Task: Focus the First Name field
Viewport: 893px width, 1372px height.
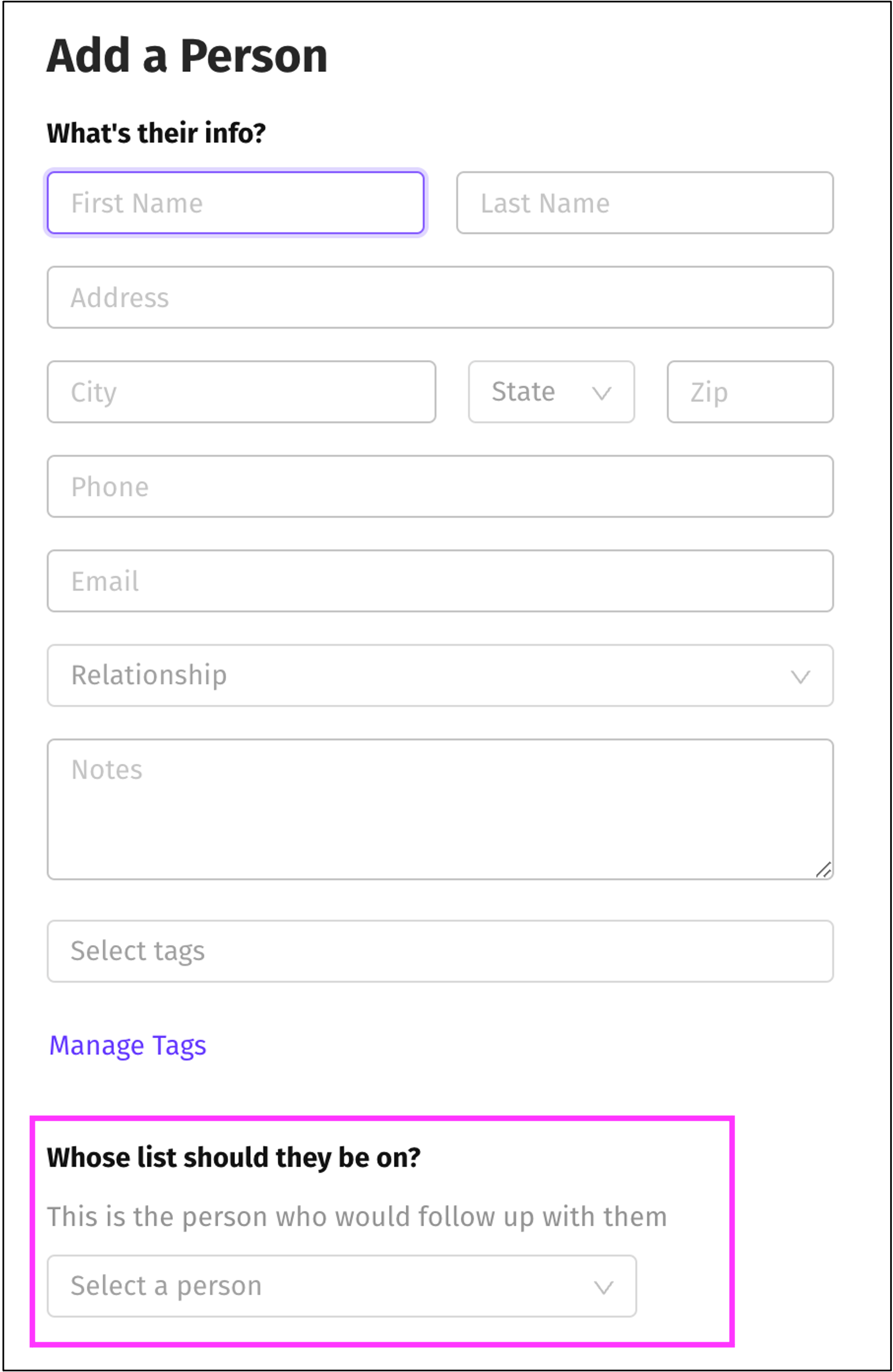Action: [235, 203]
